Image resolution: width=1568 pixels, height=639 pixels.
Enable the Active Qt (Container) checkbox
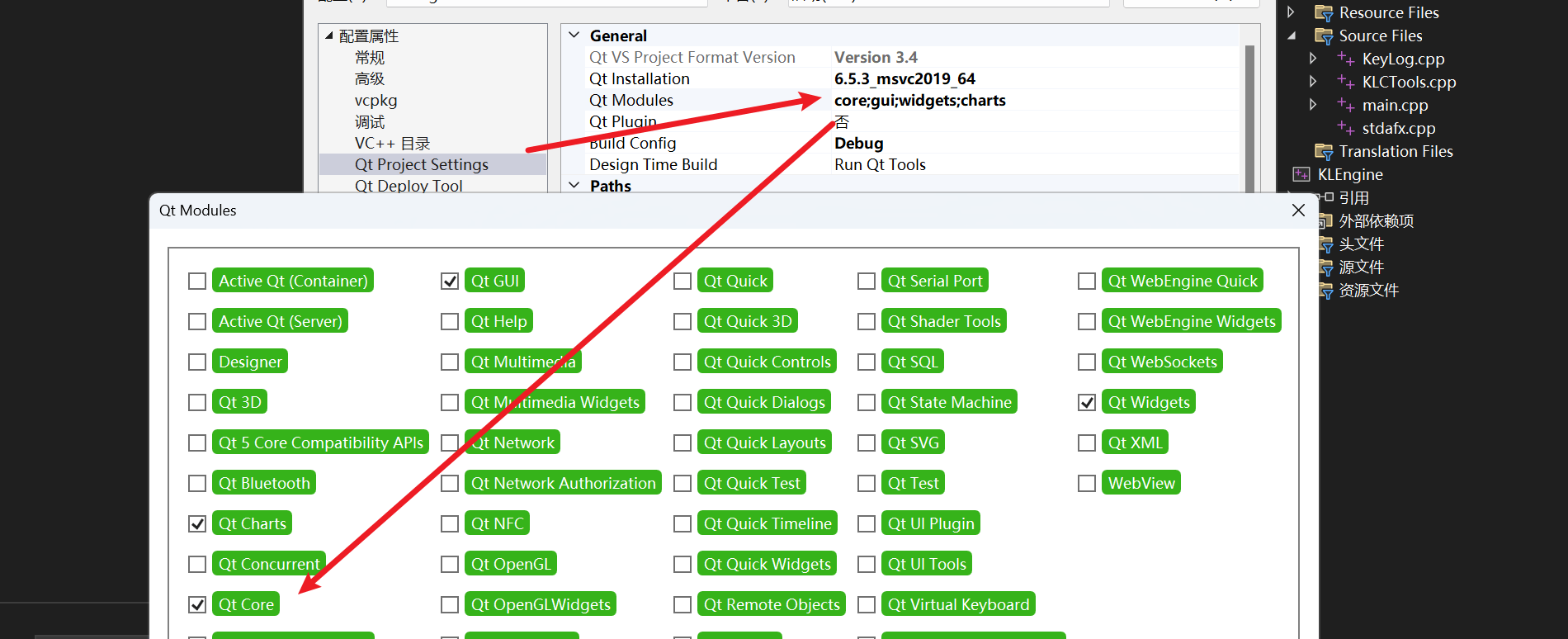tap(197, 282)
